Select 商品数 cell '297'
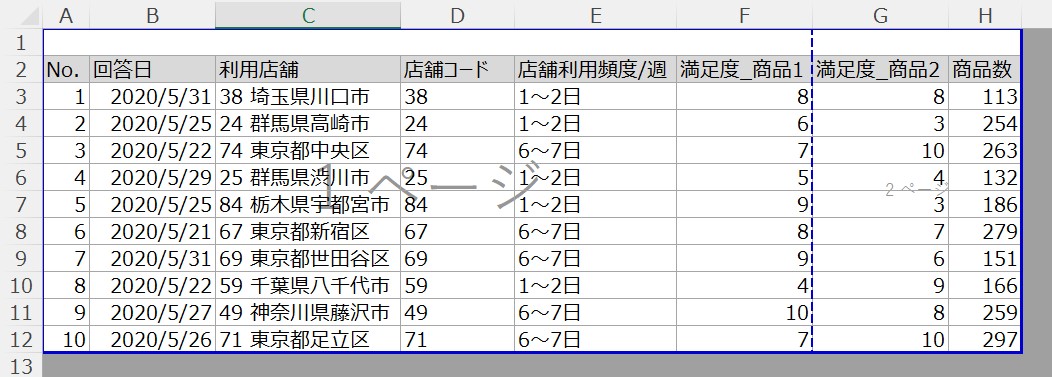The height and width of the screenshot is (377, 1052). pyautogui.click(x=985, y=339)
